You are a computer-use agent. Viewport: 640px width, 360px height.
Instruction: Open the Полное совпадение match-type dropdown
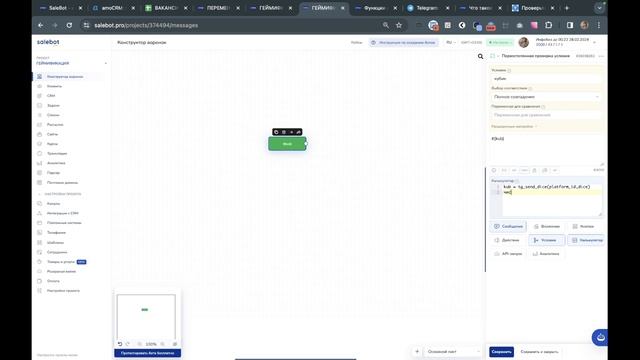[x=546, y=97]
